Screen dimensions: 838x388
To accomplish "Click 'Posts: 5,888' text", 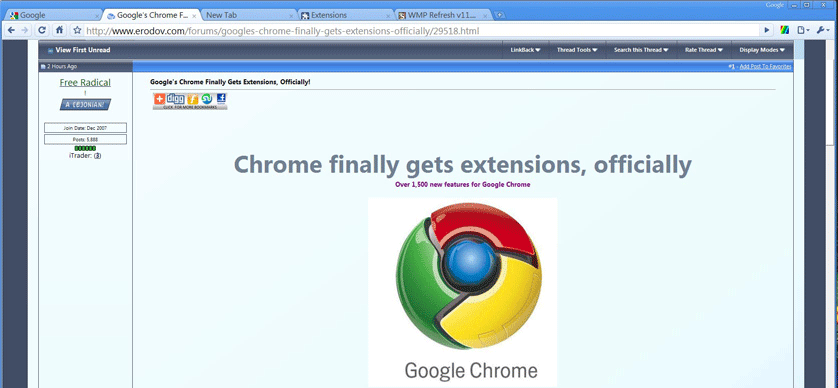I will point(86,139).
